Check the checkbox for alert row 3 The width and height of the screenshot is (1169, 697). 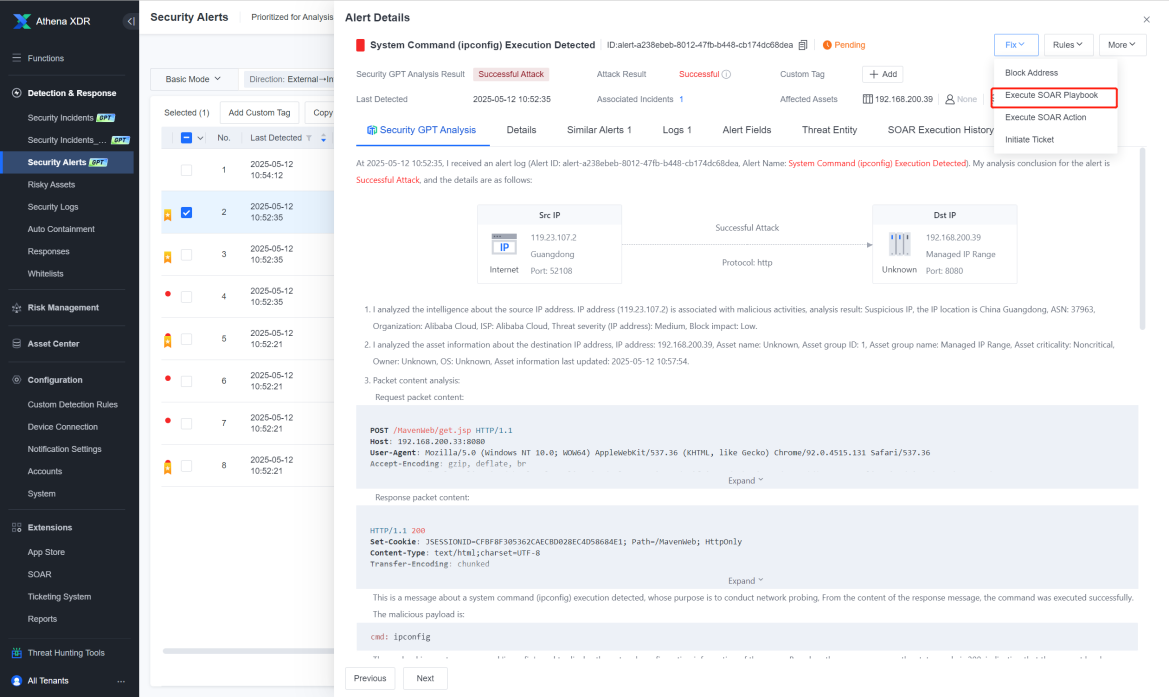click(186, 255)
